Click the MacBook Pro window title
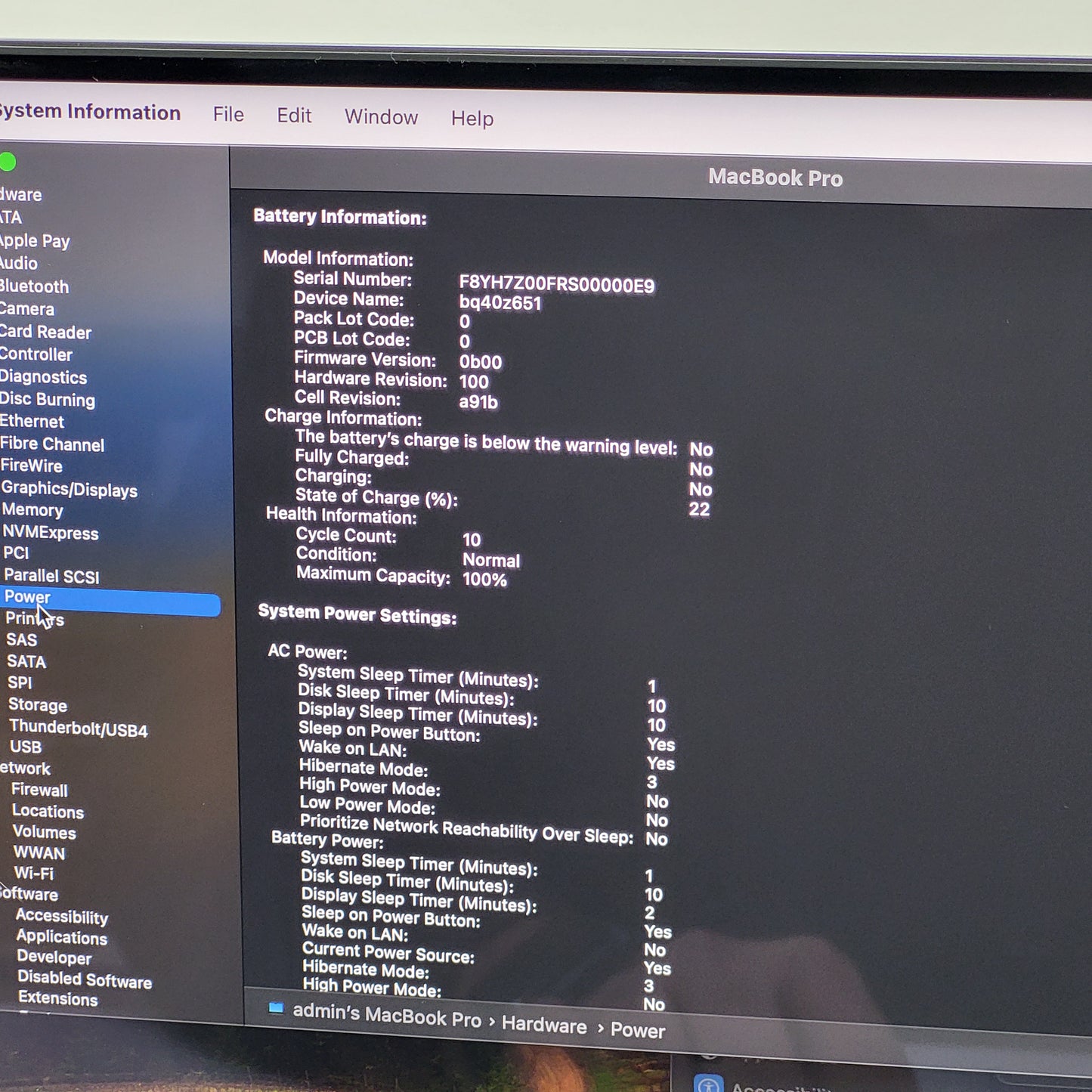This screenshot has height=1092, width=1092. 775,178
